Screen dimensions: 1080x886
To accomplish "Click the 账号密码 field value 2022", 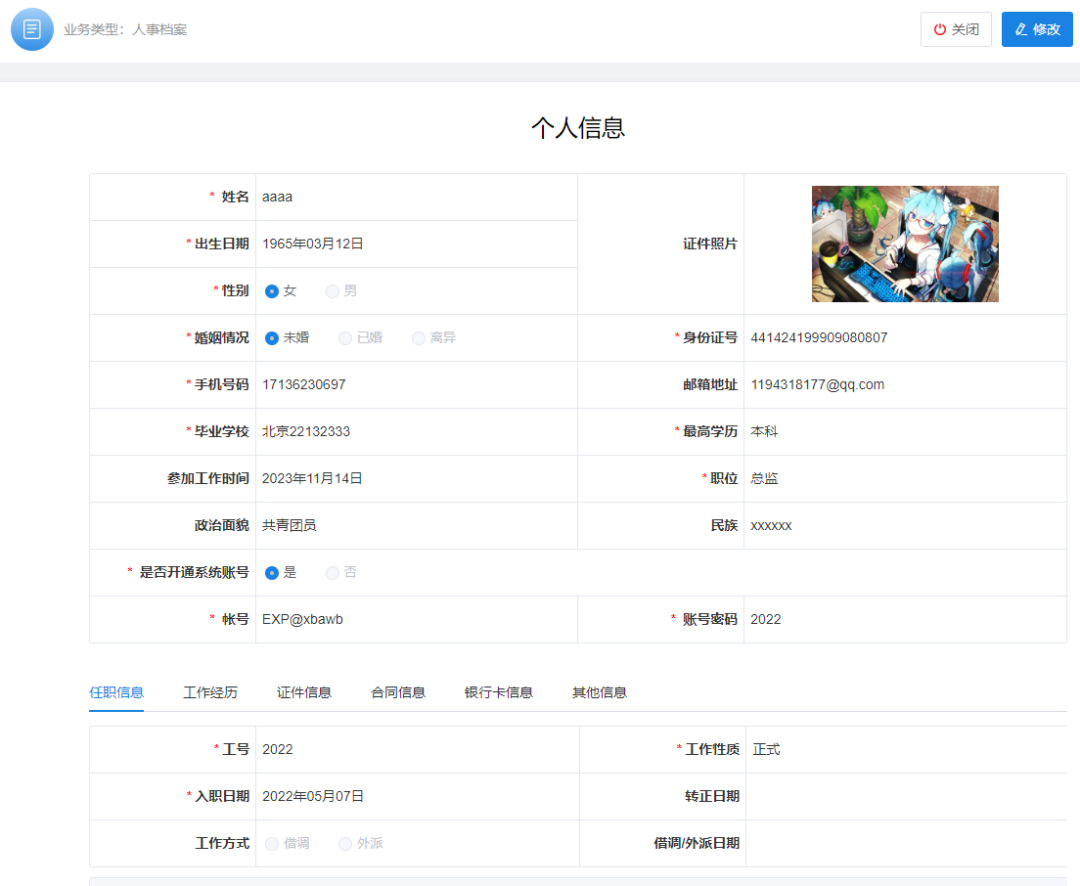I will tap(765, 619).
